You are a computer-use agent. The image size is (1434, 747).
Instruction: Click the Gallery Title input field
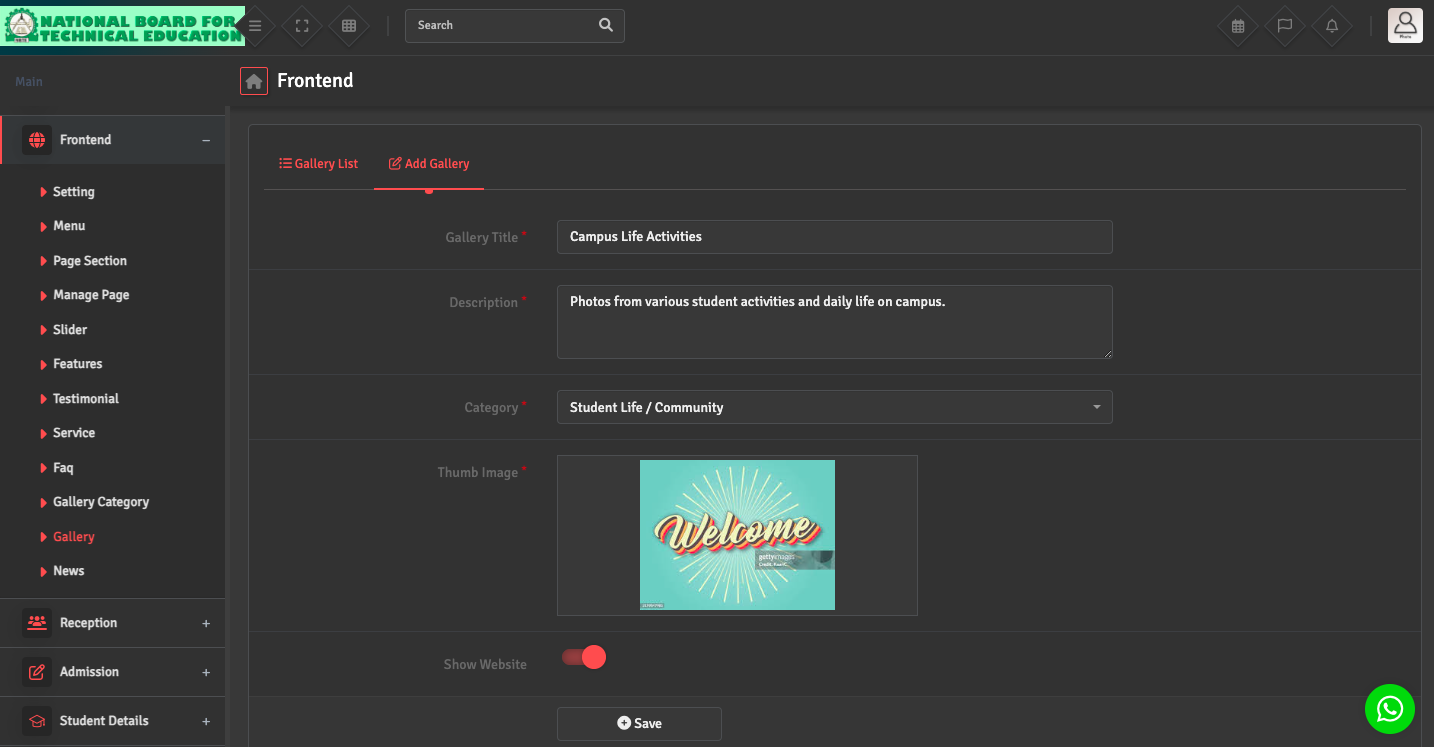[x=834, y=237]
